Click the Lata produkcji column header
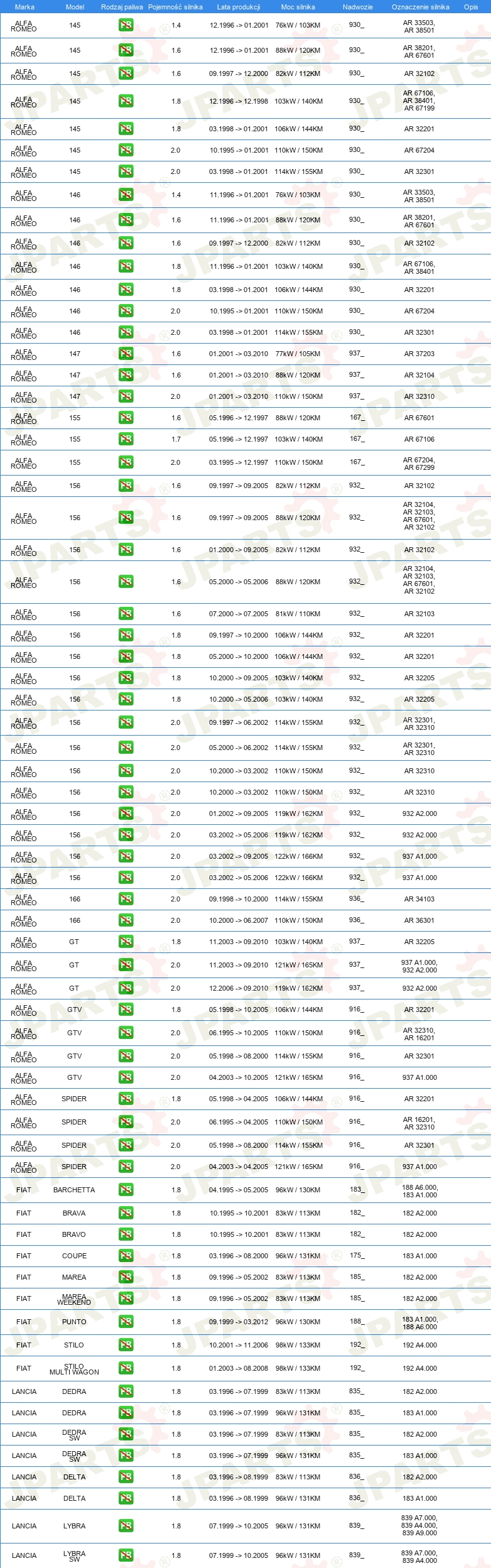 click(x=239, y=7)
